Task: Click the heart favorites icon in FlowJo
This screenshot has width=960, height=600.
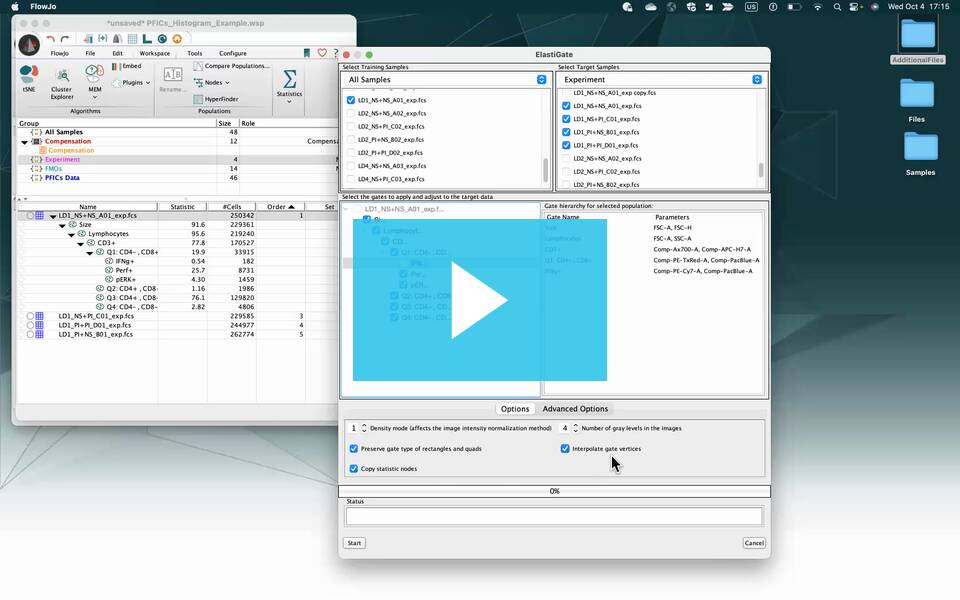Action: pyautogui.click(x=322, y=53)
